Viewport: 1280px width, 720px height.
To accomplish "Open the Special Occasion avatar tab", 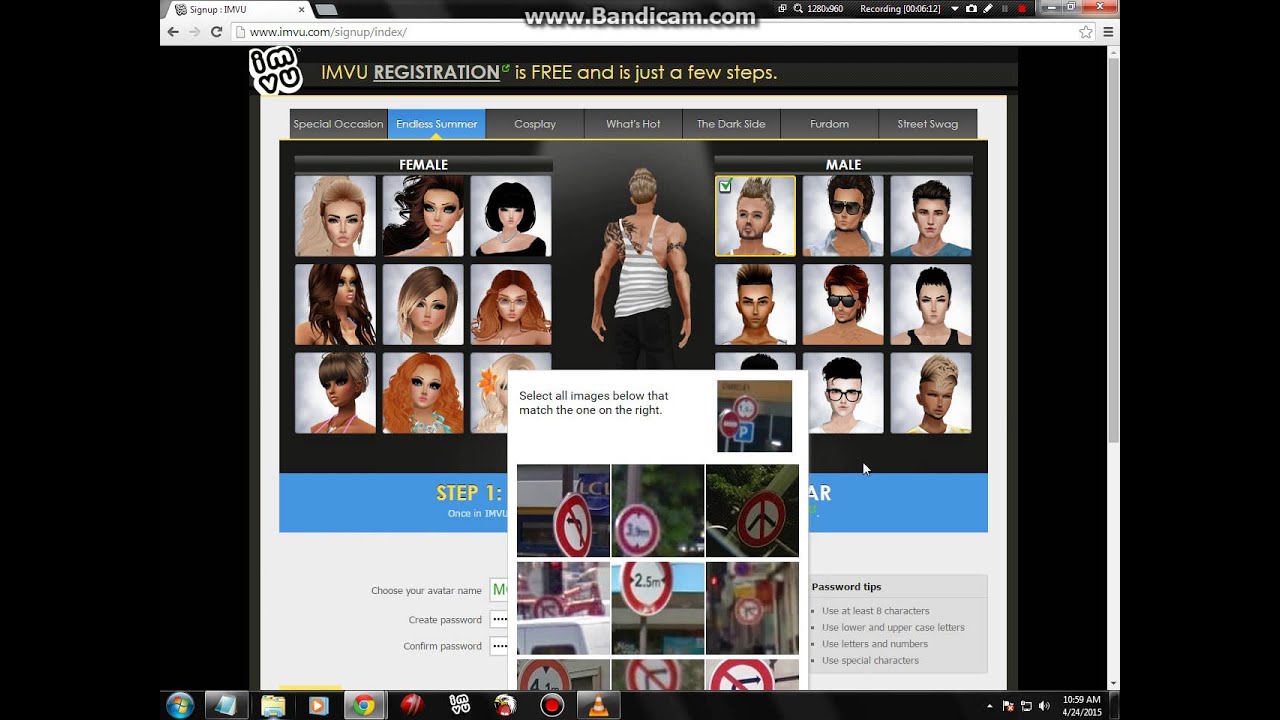I will tap(338, 124).
